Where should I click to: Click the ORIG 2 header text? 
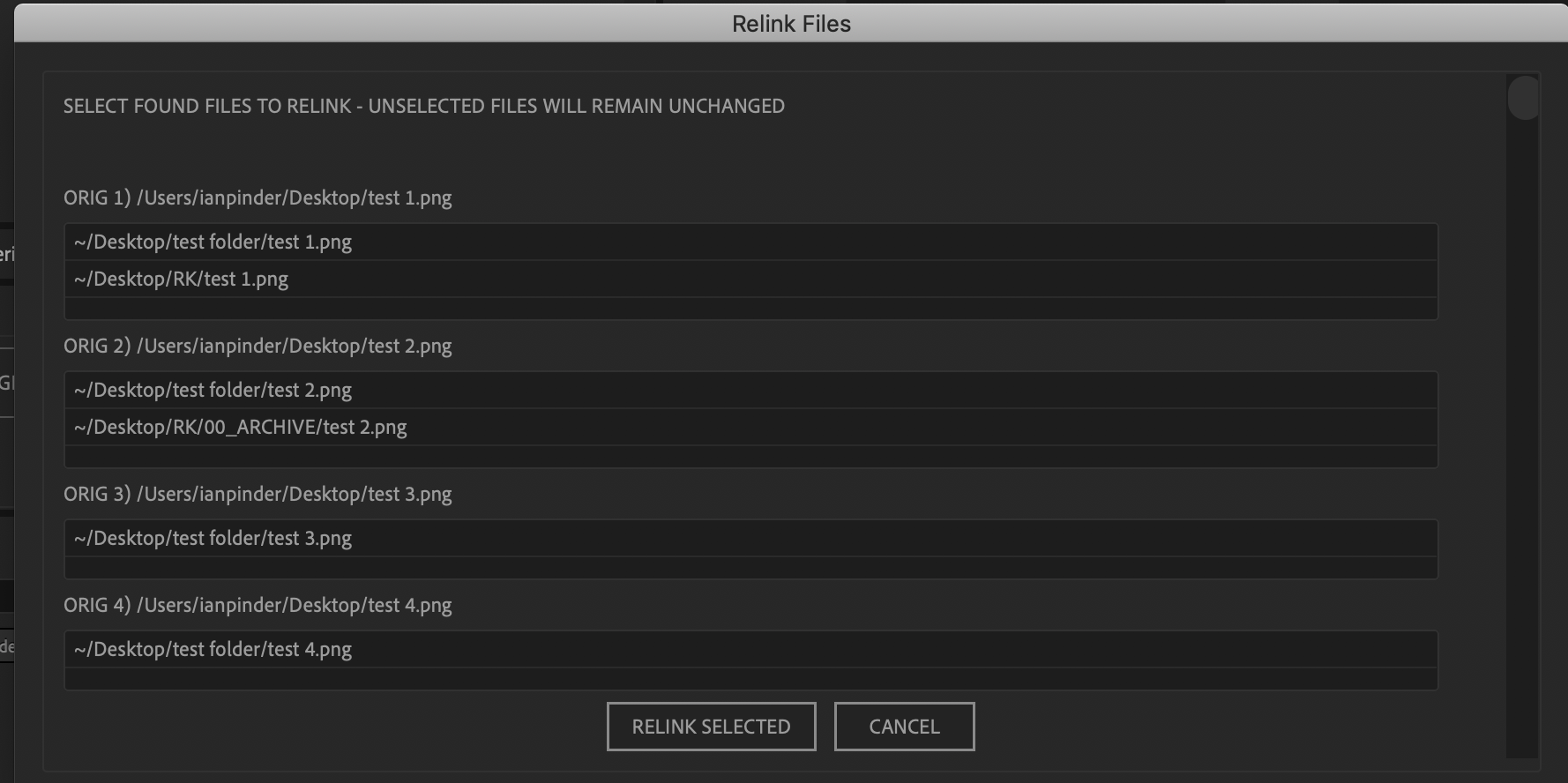point(258,346)
